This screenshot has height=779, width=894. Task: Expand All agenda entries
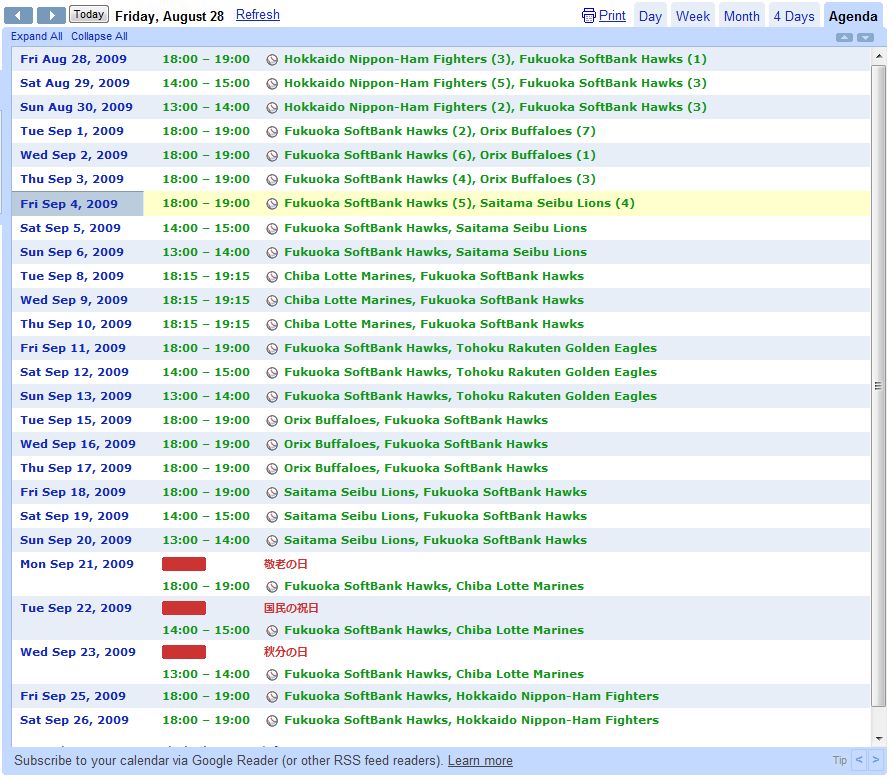point(36,36)
